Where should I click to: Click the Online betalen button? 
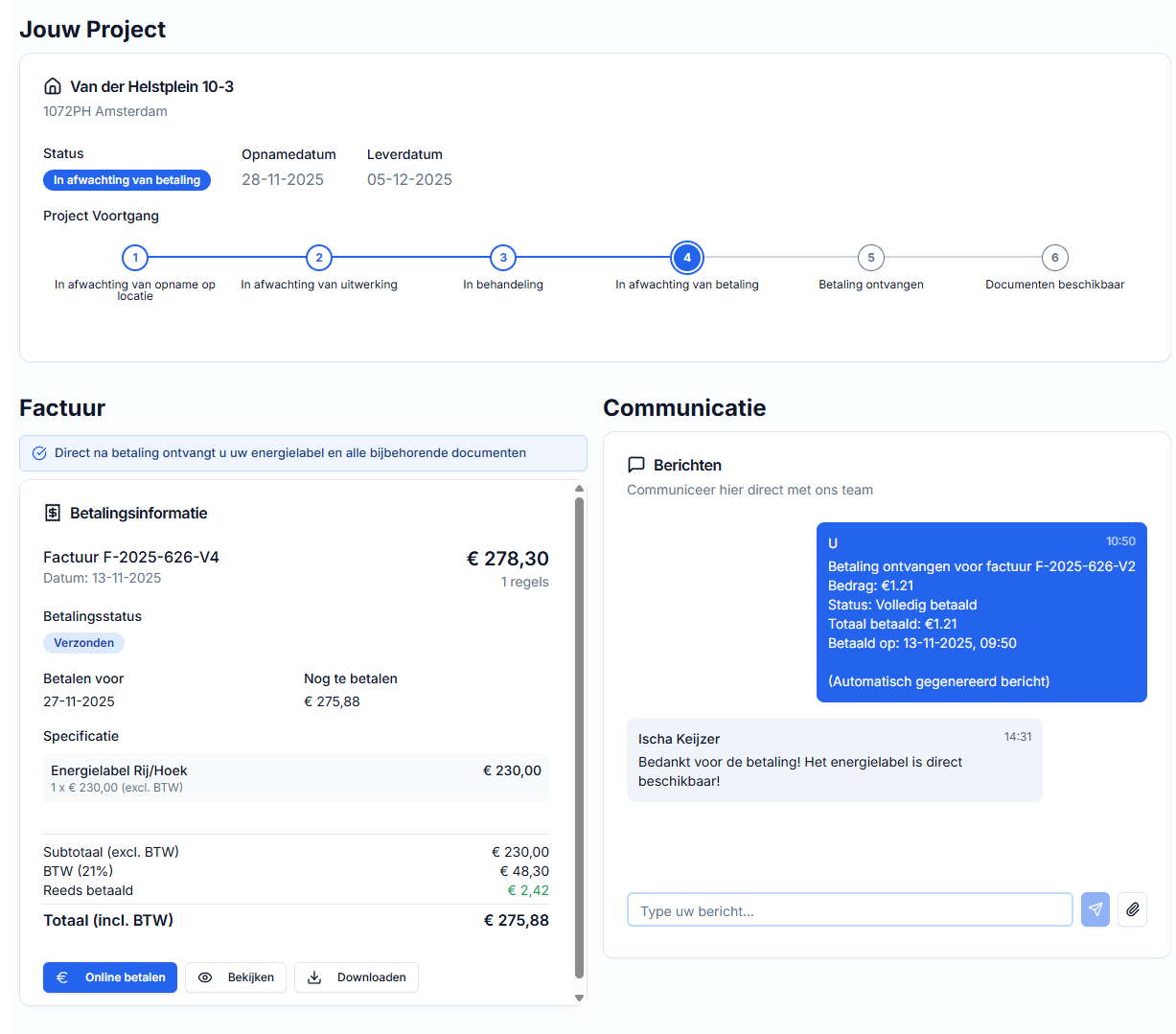pyautogui.click(x=110, y=977)
